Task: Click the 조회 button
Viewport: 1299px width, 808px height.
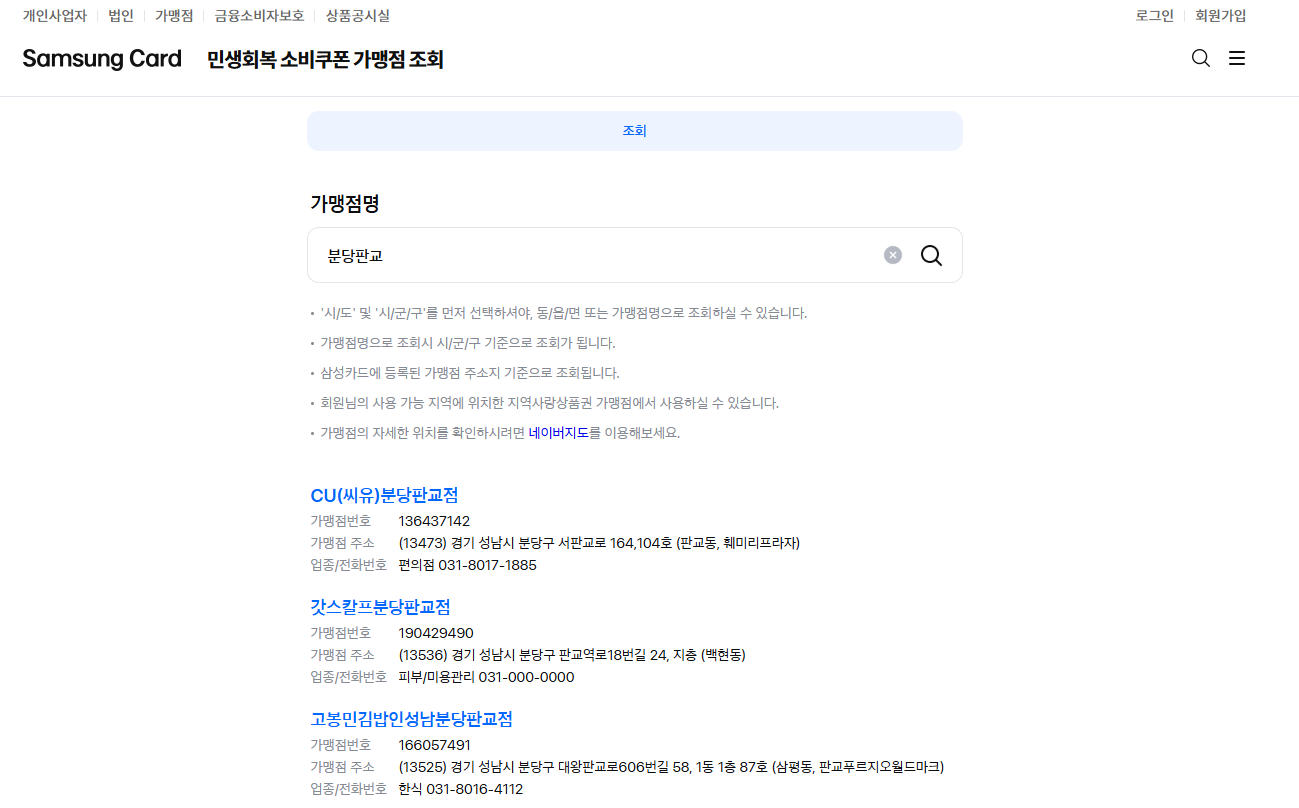Action: [635, 131]
